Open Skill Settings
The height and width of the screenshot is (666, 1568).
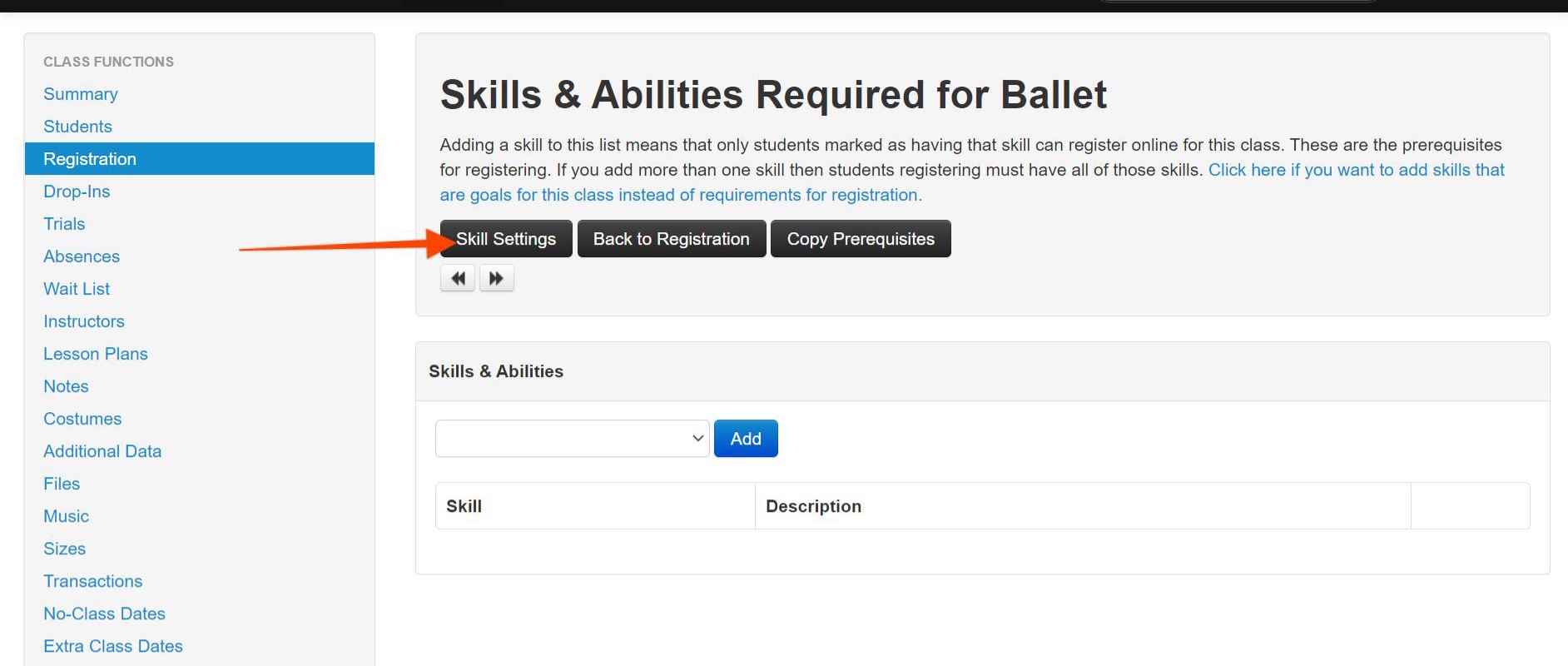coord(506,239)
